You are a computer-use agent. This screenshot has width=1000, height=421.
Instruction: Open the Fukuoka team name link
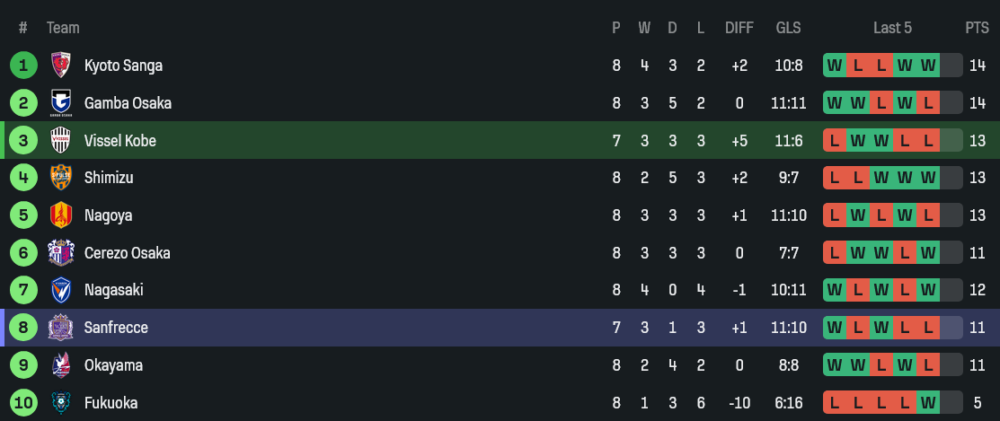[x=110, y=403]
